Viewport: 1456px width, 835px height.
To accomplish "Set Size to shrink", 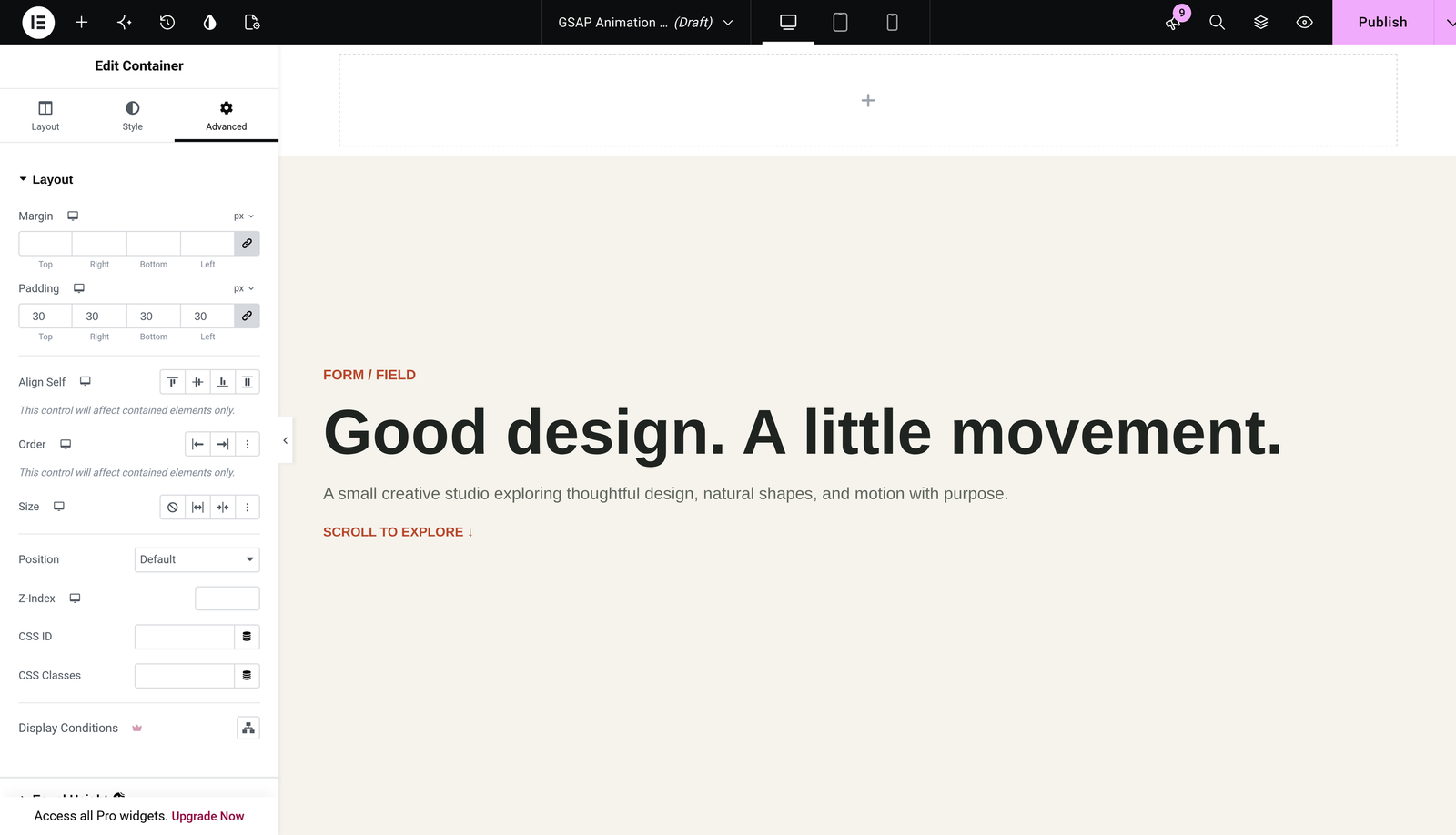I will click(222, 507).
